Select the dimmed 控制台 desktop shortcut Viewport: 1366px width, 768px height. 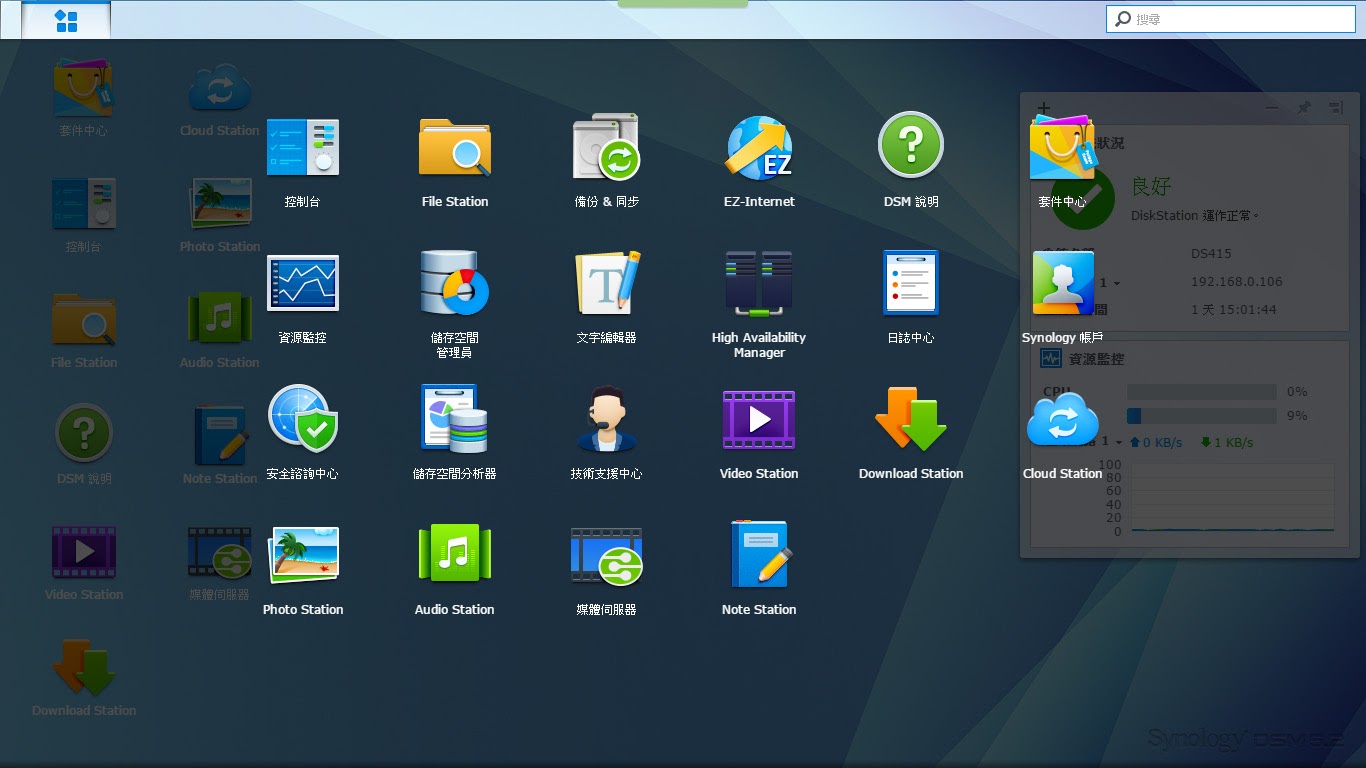coord(84,214)
